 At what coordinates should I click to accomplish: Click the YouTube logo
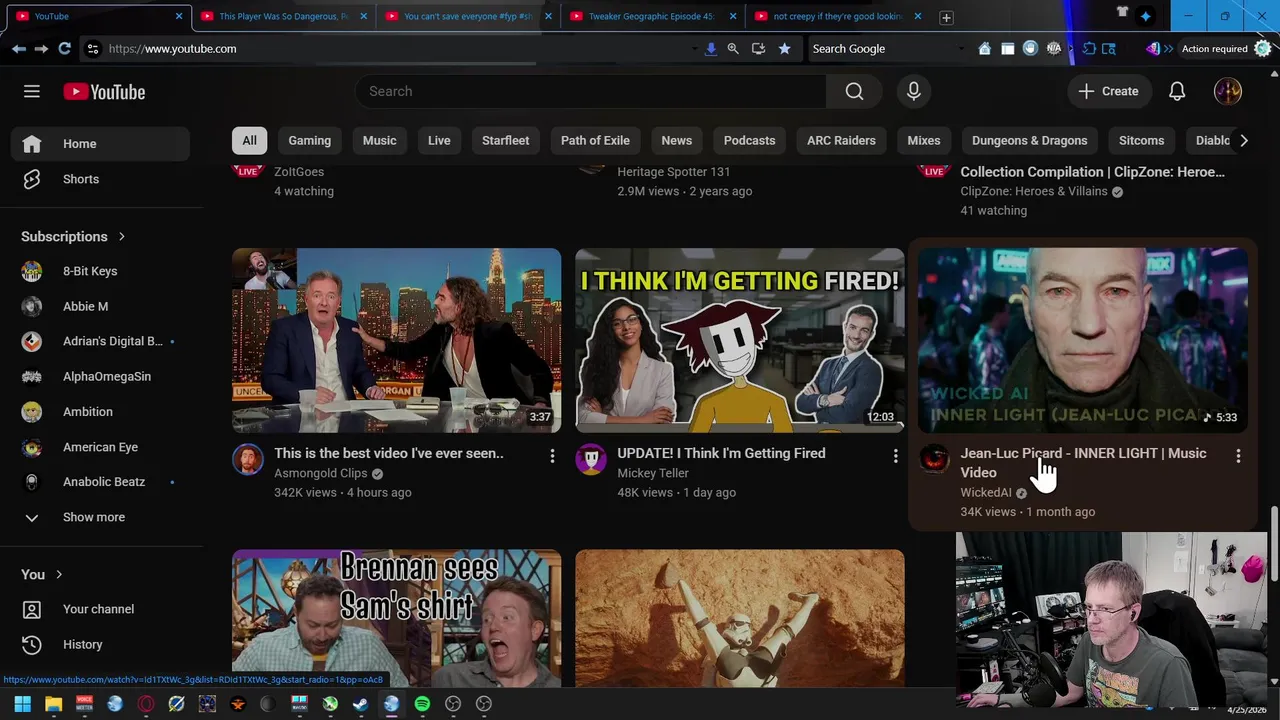(104, 92)
